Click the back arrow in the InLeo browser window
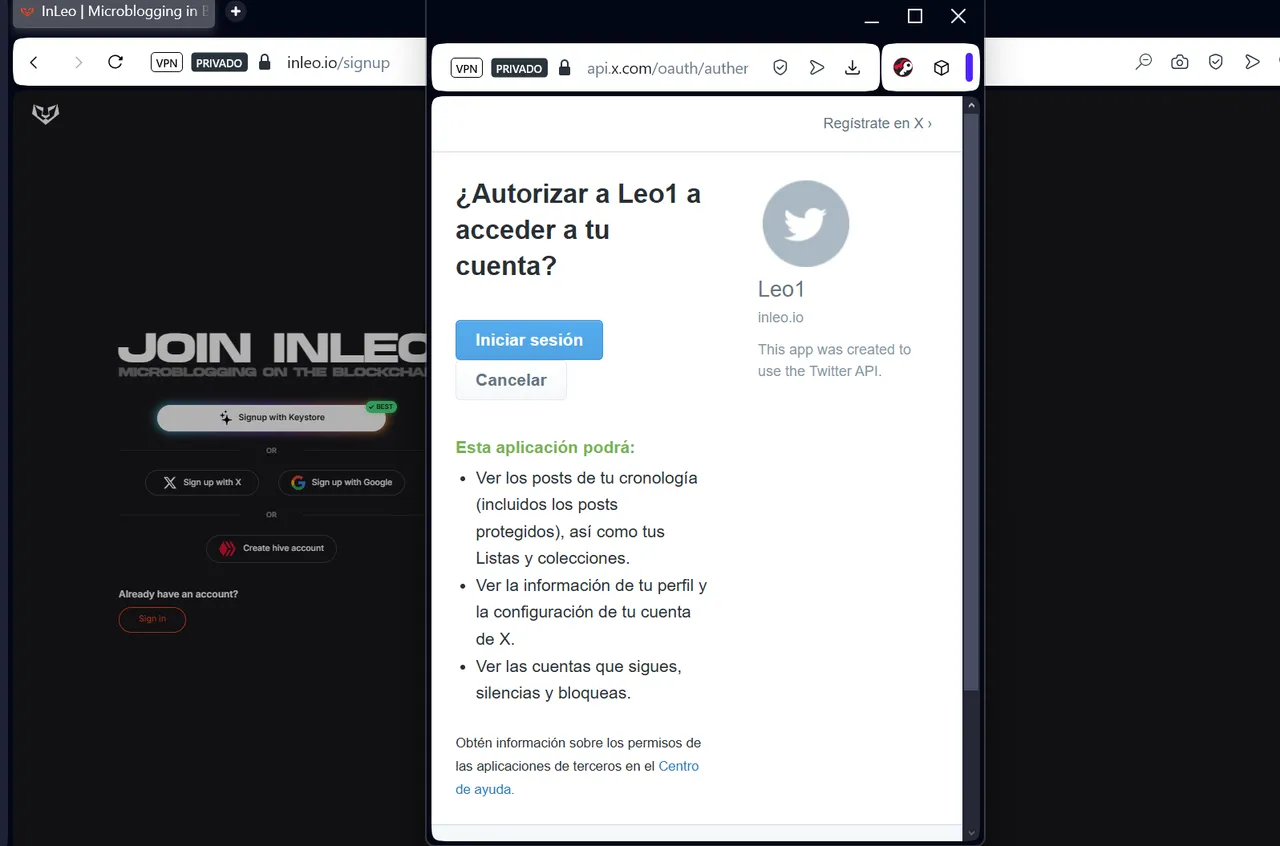The image size is (1280, 846). [34, 62]
